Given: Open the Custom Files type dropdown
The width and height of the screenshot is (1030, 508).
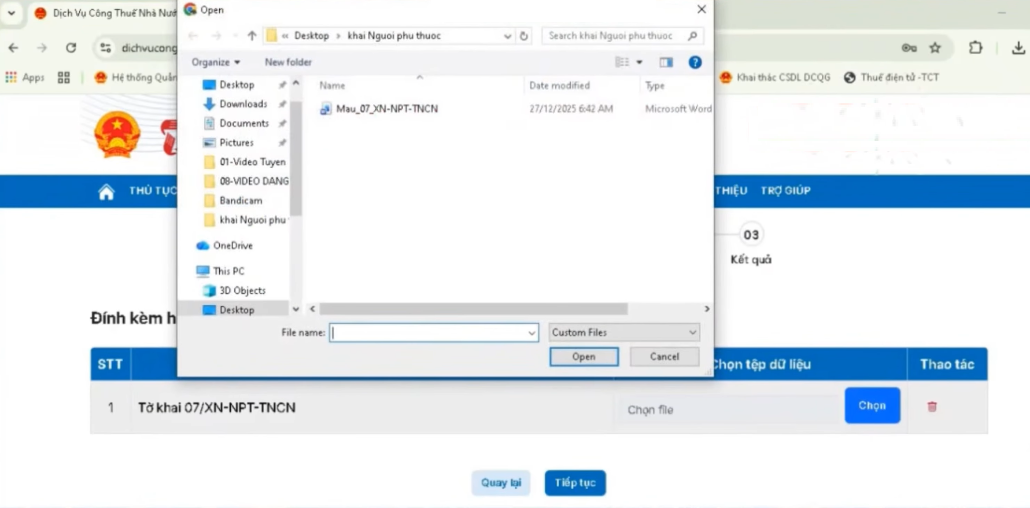Looking at the screenshot, I should [x=624, y=333].
